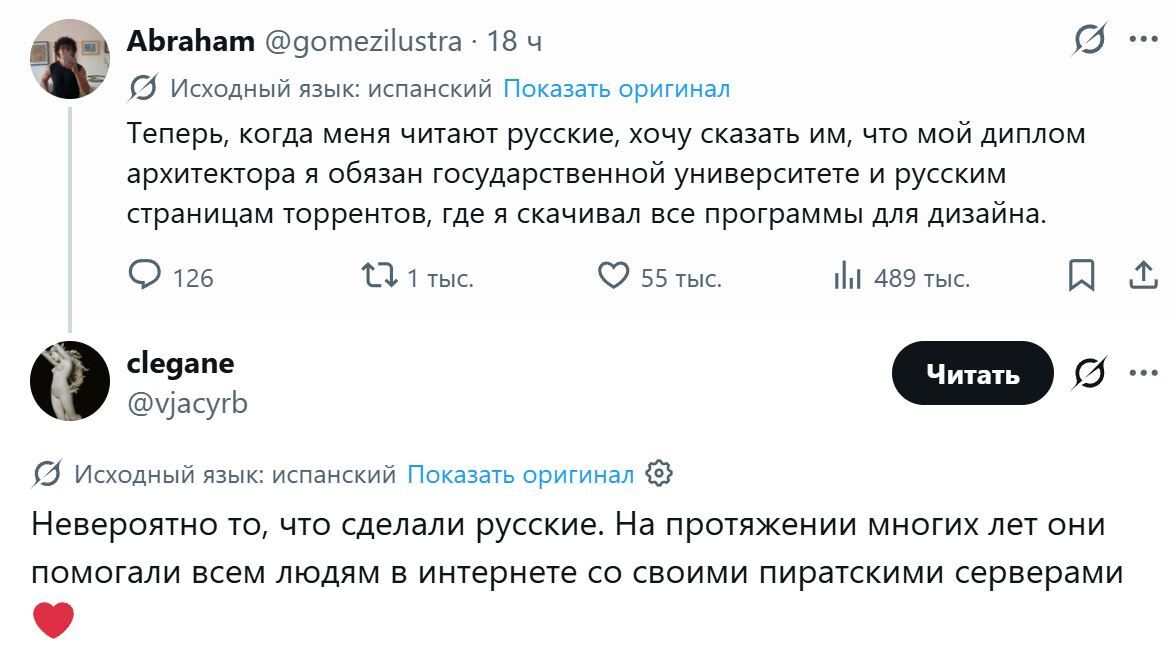Share Abraham's tweet
This screenshot has width=1176, height=661.
click(1142, 276)
